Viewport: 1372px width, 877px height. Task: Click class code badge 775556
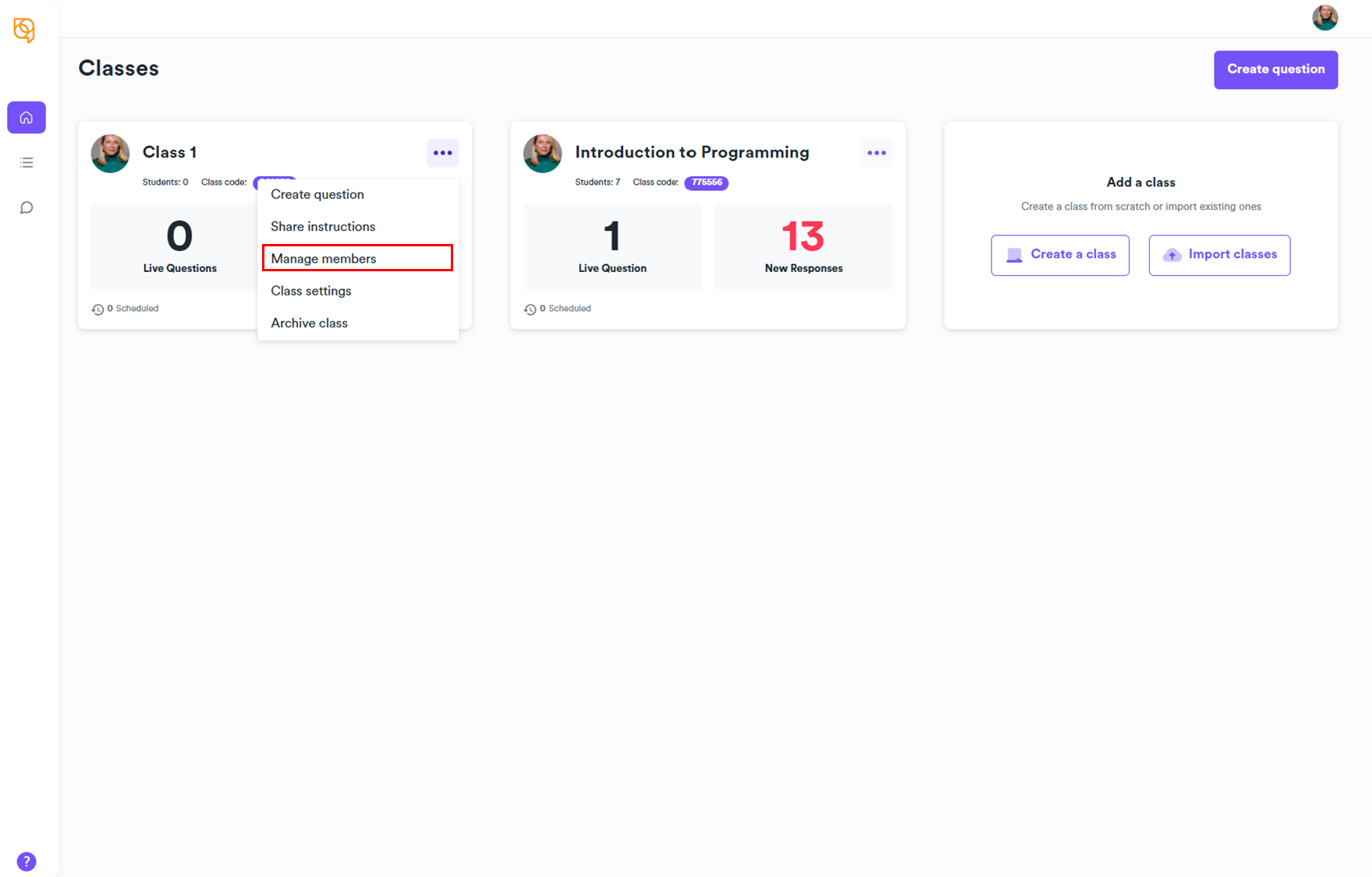707,182
